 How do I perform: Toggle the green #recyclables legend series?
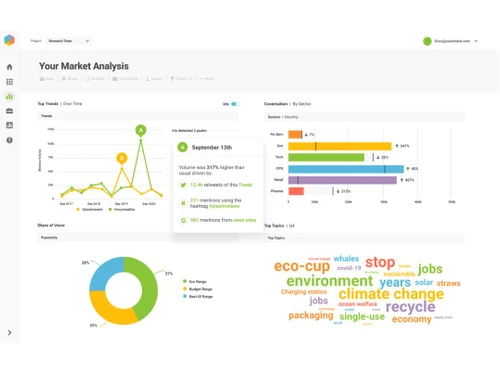(x=122, y=209)
